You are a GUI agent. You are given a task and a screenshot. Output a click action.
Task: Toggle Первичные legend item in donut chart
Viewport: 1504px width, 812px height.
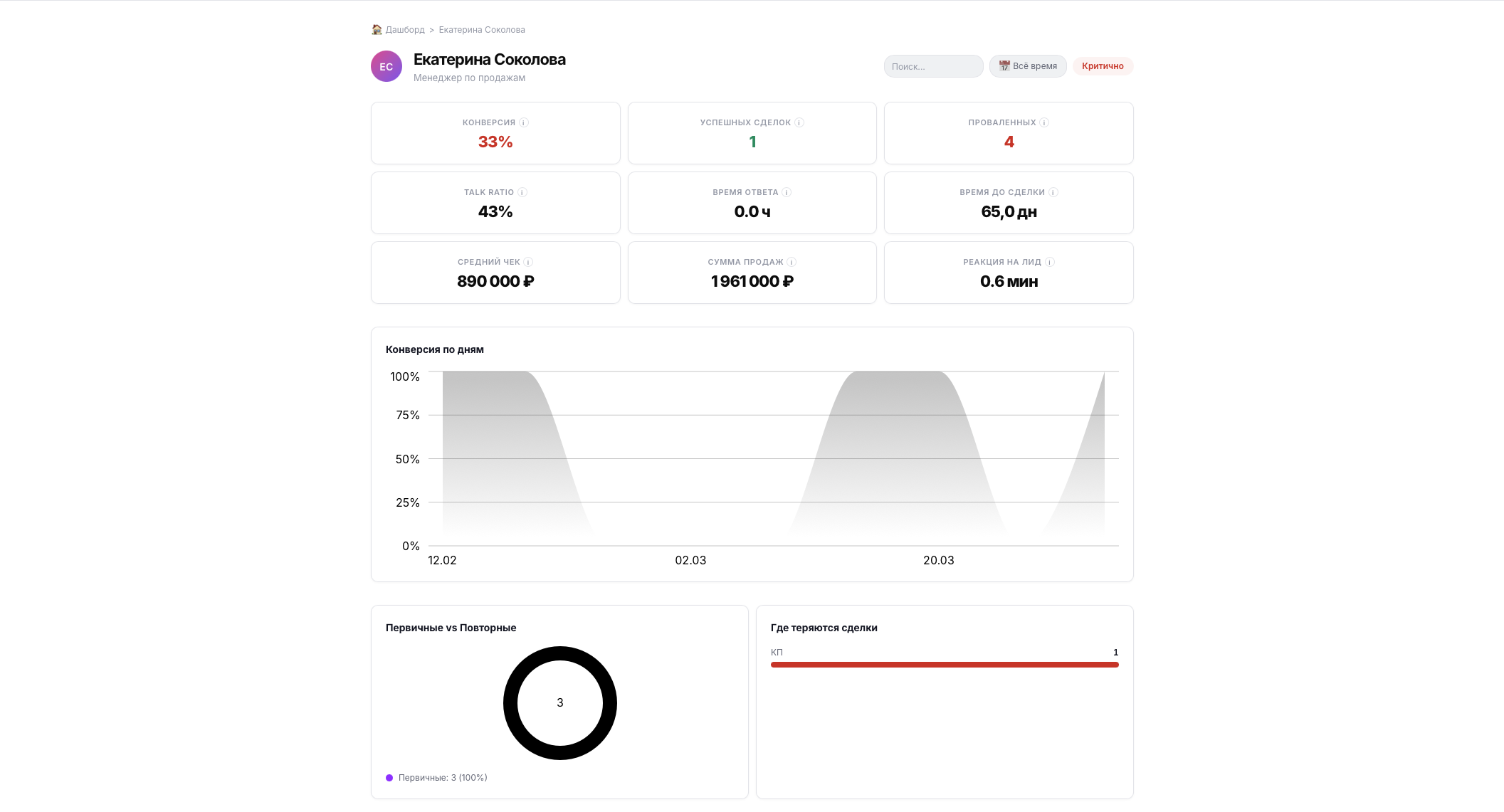436,778
